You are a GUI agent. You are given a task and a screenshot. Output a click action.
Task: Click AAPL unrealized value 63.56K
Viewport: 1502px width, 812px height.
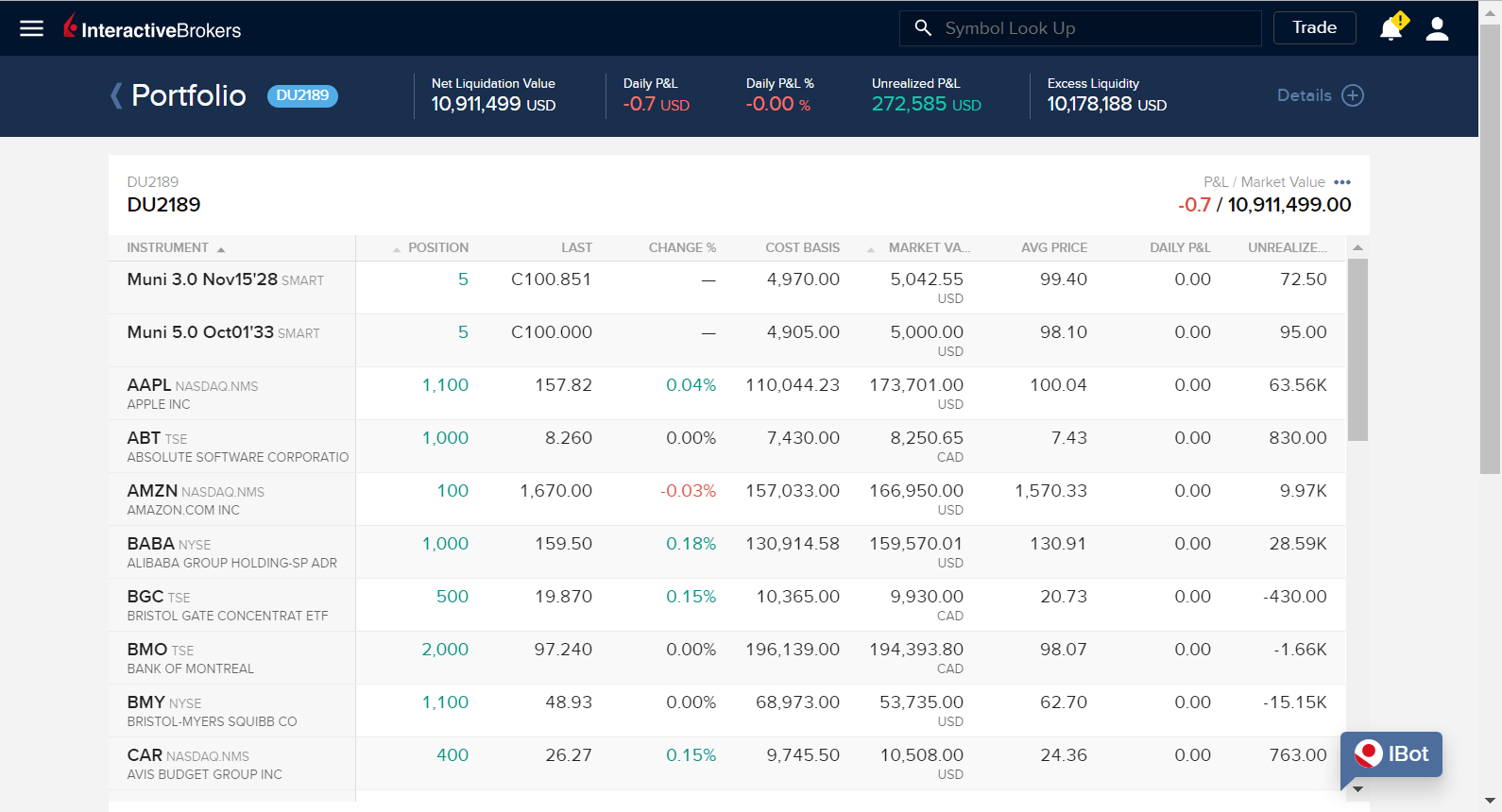click(1298, 385)
